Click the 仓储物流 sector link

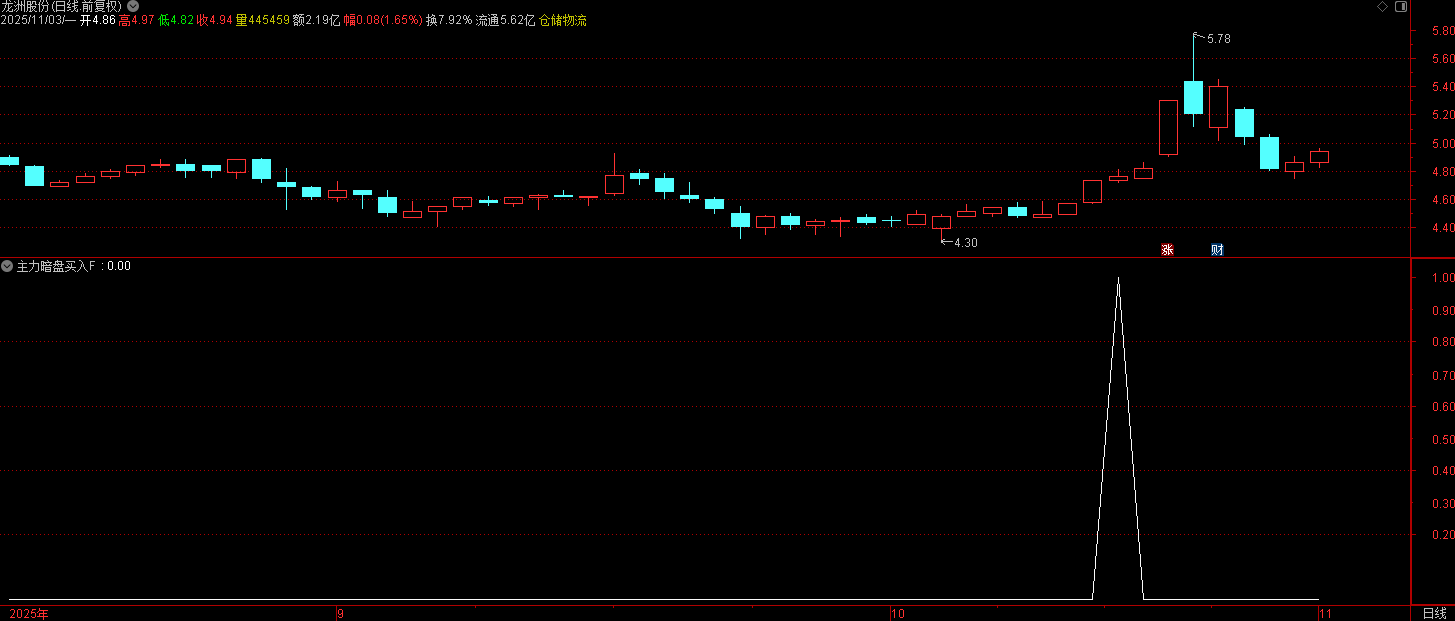click(563, 20)
